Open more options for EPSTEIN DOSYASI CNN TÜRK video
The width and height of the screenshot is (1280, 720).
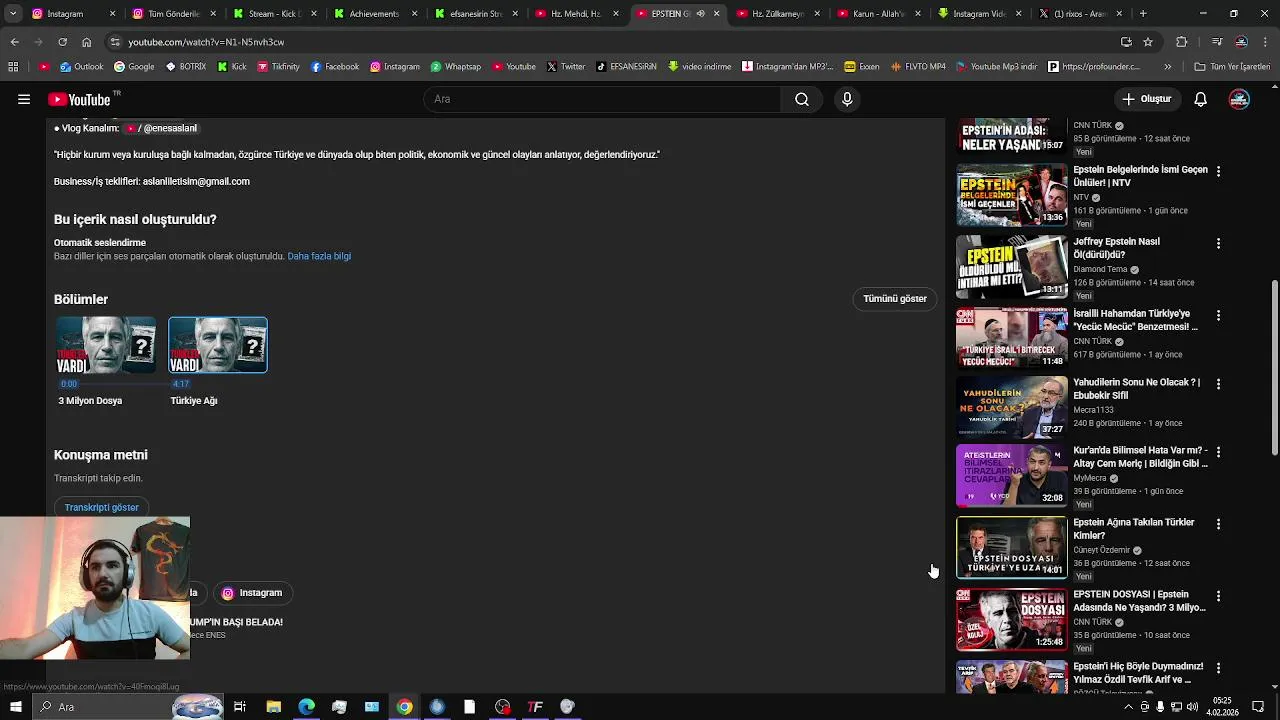point(1218,596)
